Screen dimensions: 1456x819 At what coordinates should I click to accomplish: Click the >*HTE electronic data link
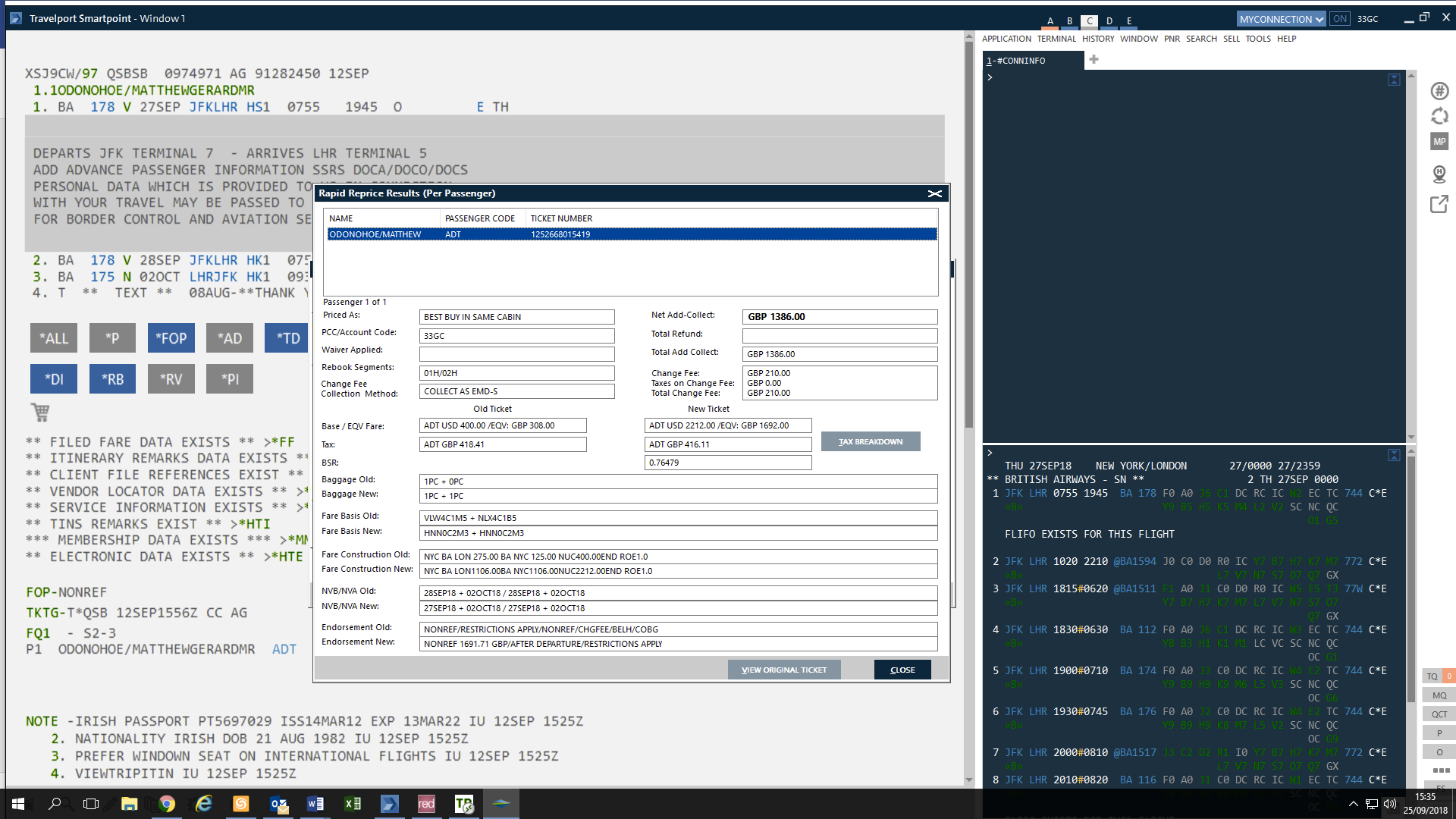coord(284,557)
